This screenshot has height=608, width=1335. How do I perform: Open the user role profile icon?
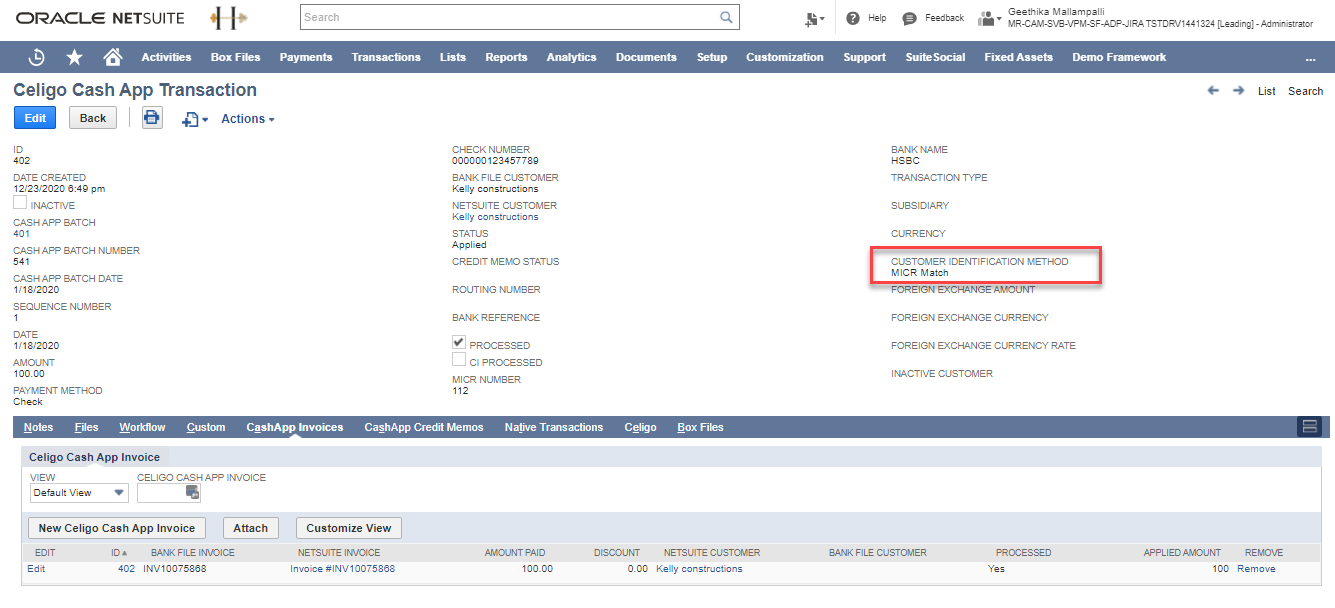pos(989,18)
